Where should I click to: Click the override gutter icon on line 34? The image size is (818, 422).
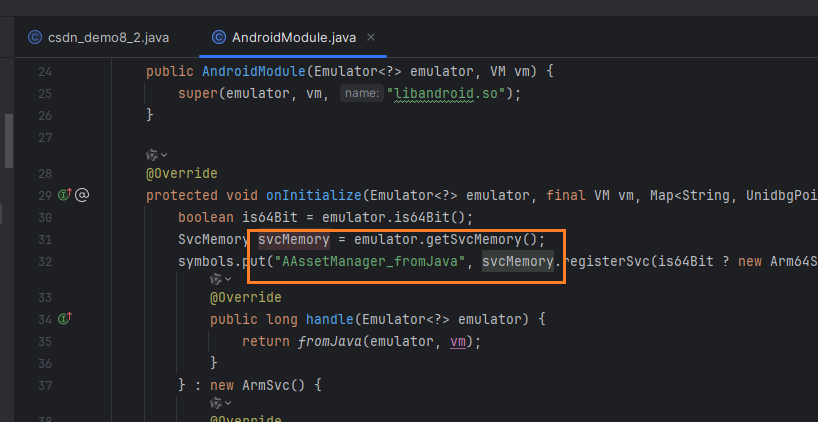pyautogui.click(x=65, y=320)
